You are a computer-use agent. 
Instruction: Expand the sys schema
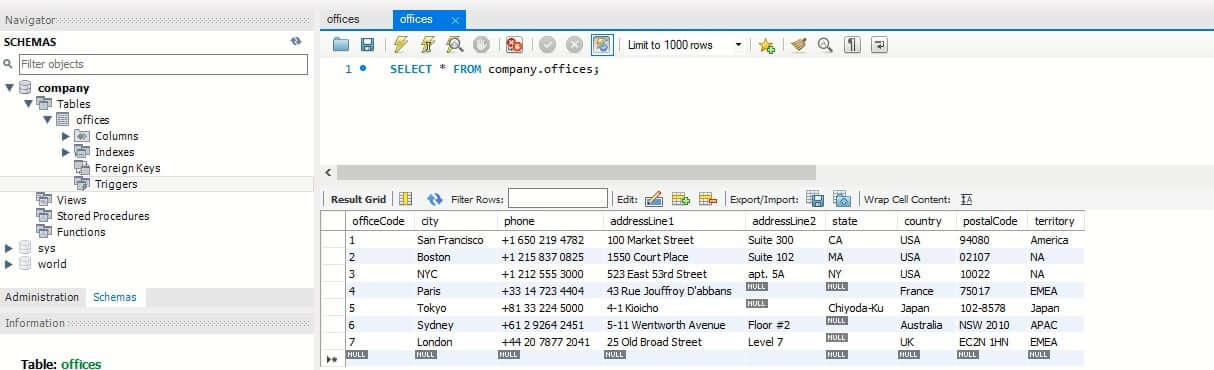(9, 248)
